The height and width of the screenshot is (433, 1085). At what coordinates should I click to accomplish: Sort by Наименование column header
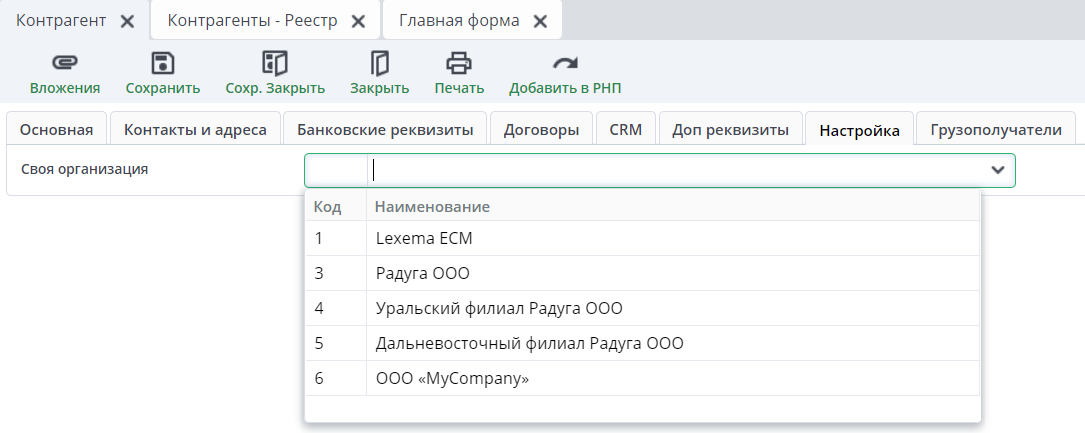432,207
